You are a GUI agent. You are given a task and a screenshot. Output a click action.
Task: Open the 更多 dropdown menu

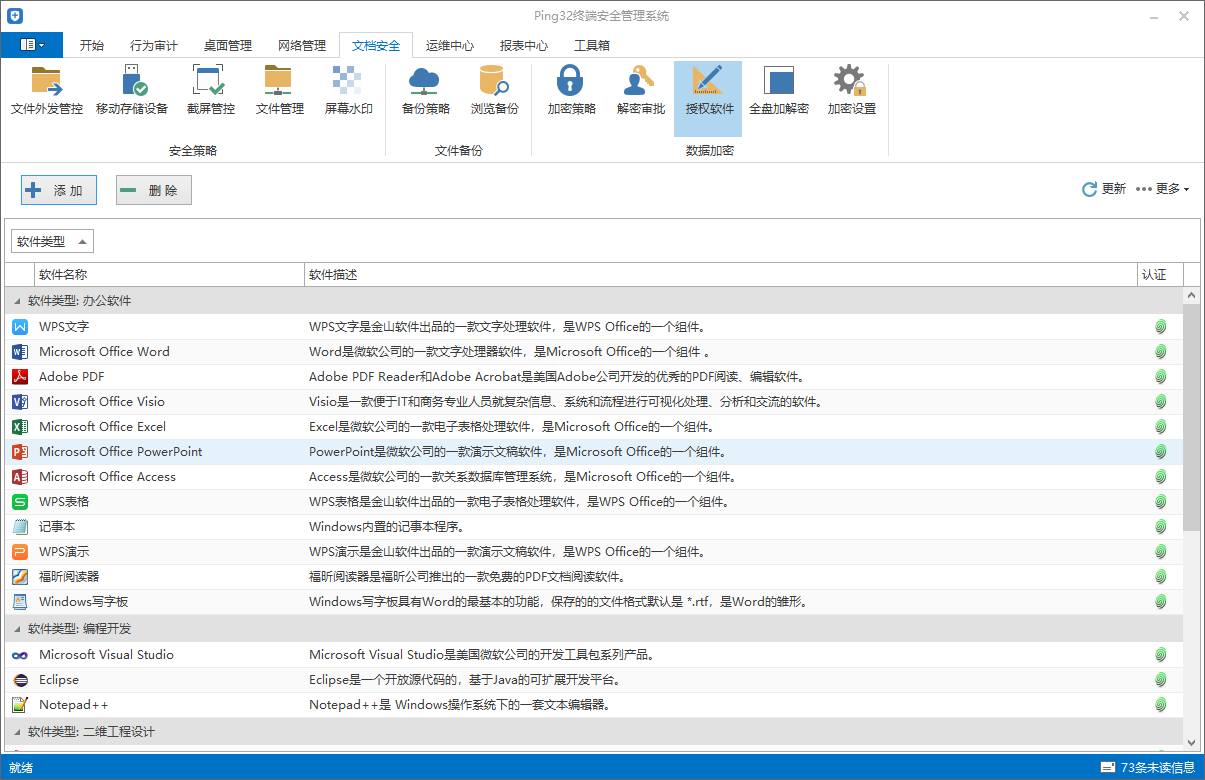click(1163, 189)
